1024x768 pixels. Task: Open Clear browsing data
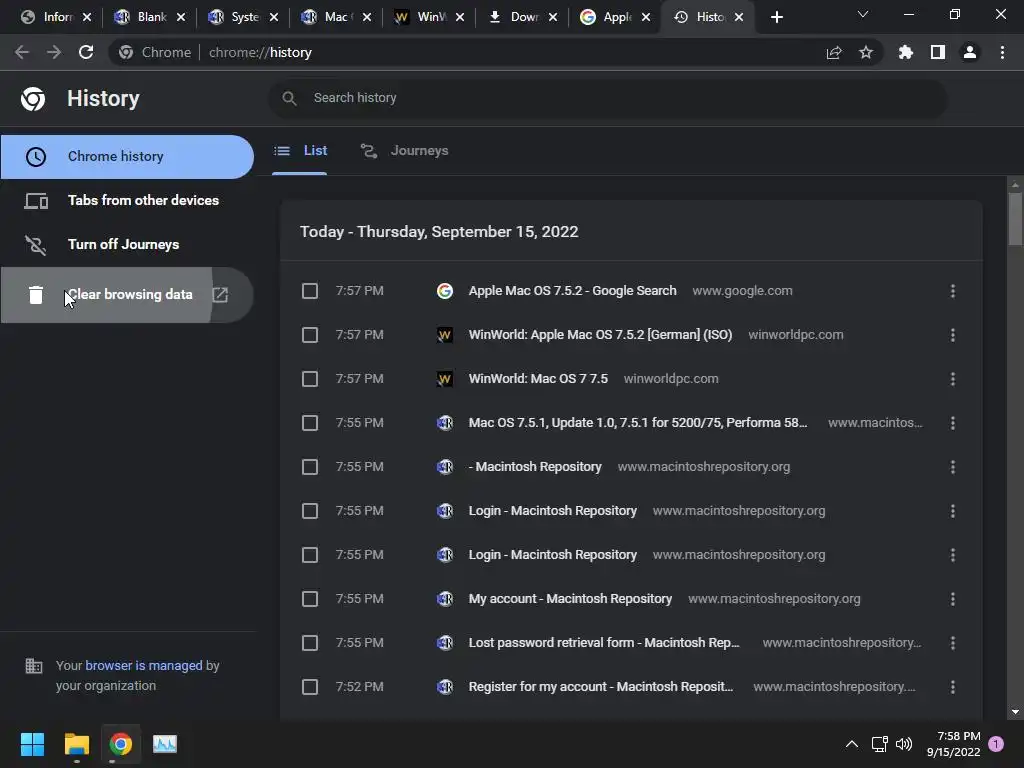click(127, 295)
